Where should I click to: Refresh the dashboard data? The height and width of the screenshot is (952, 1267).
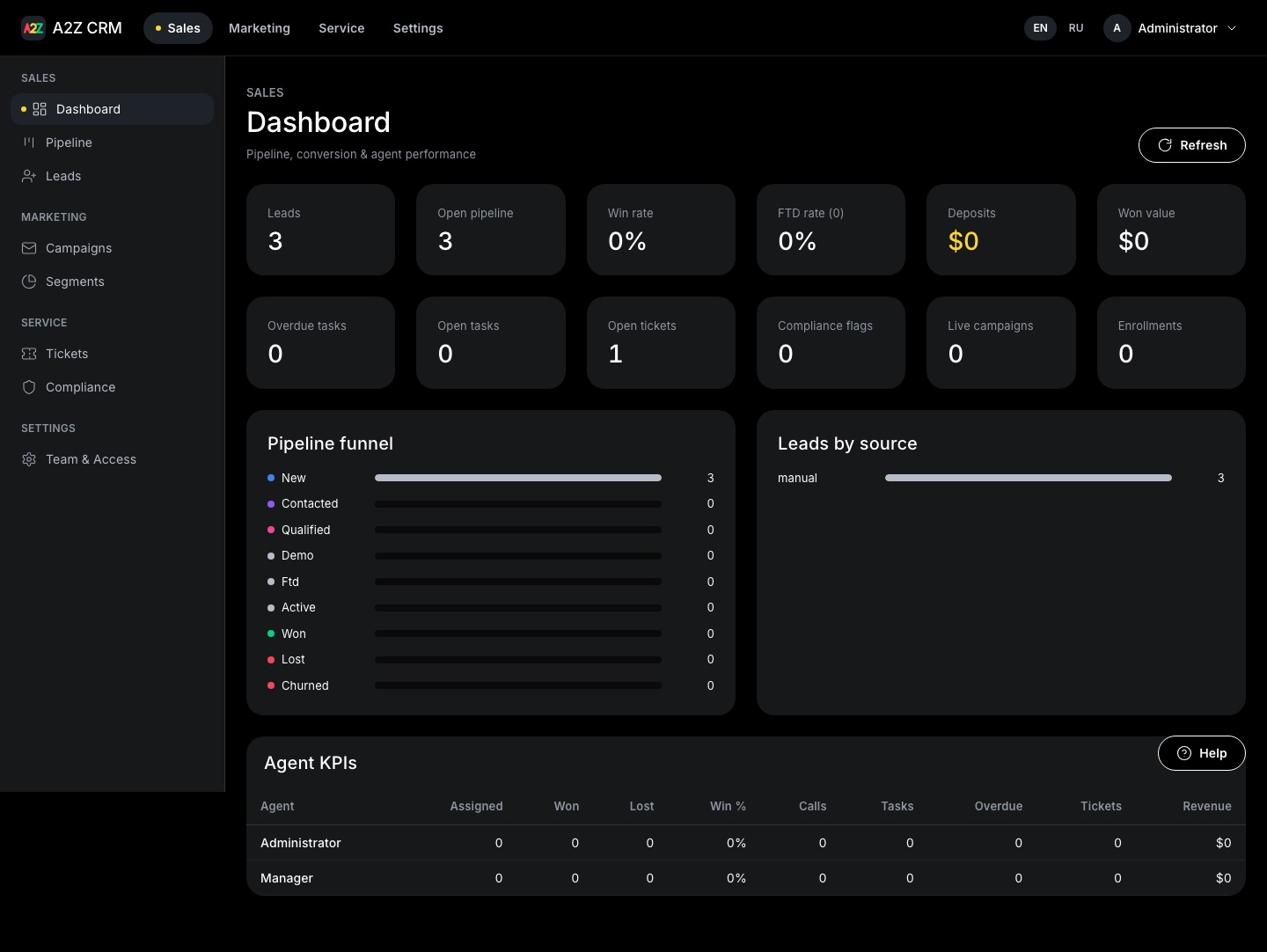click(1192, 145)
